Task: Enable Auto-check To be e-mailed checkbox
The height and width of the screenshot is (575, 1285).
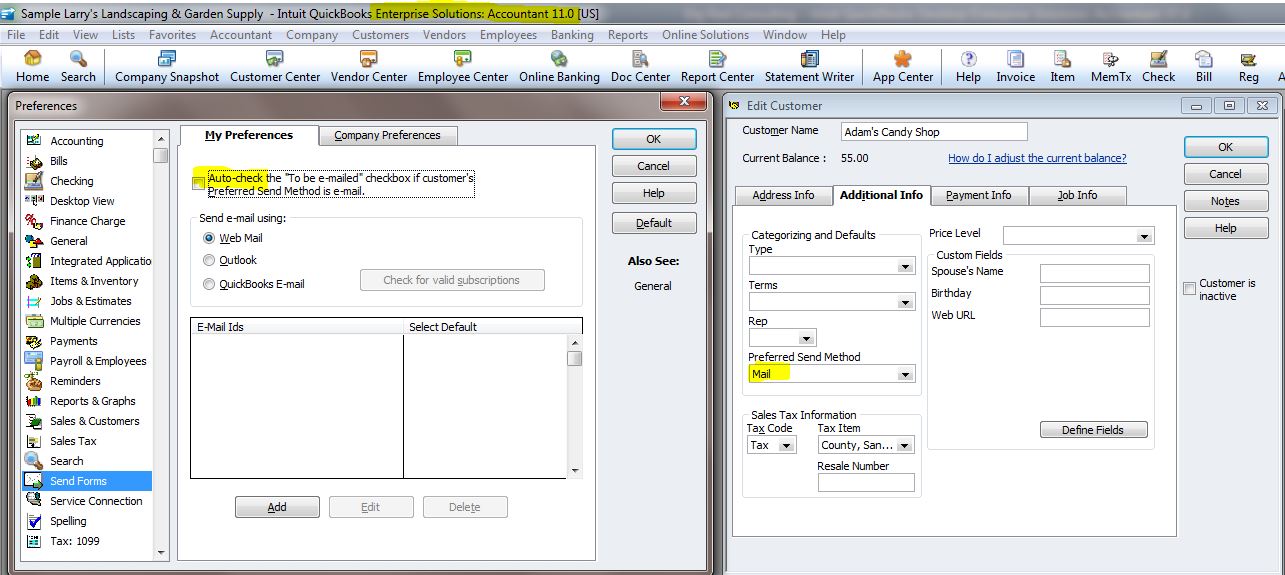Action: tap(199, 183)
